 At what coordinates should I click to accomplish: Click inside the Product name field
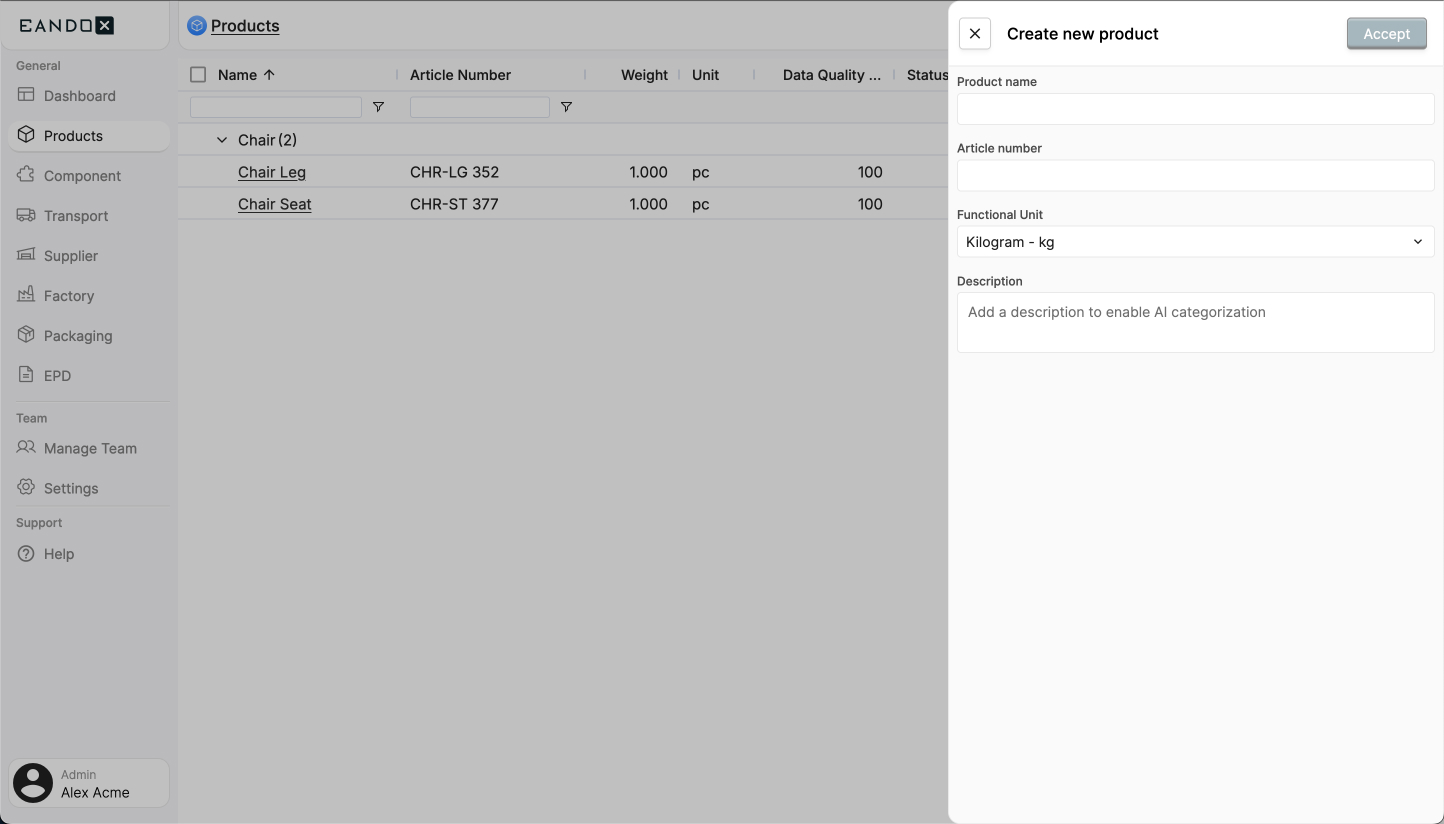(1195, 109)
